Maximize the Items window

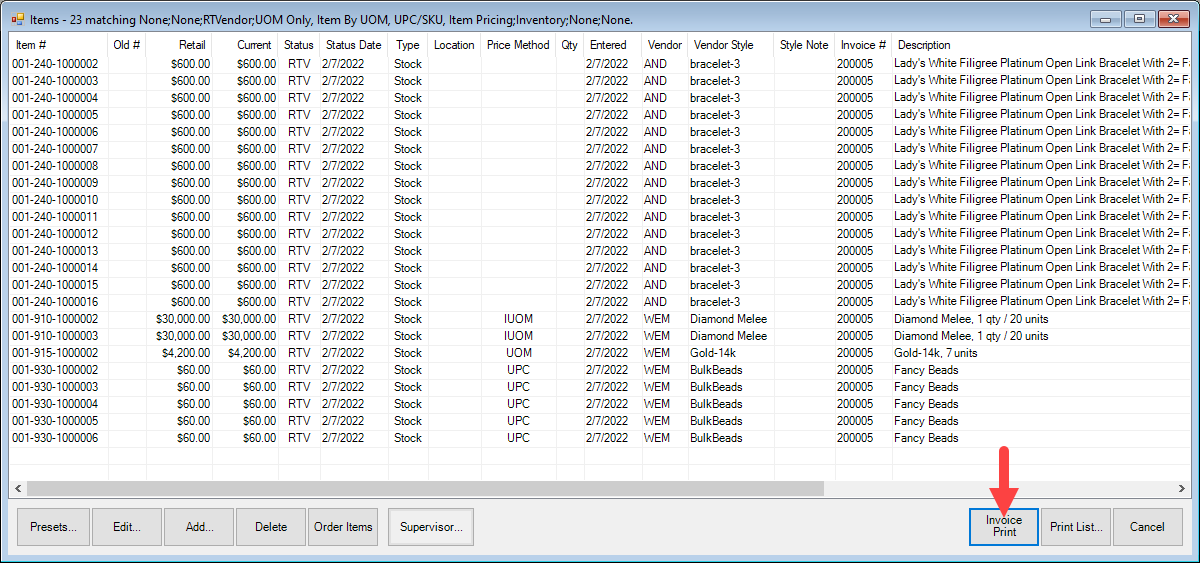(1137, 18)
